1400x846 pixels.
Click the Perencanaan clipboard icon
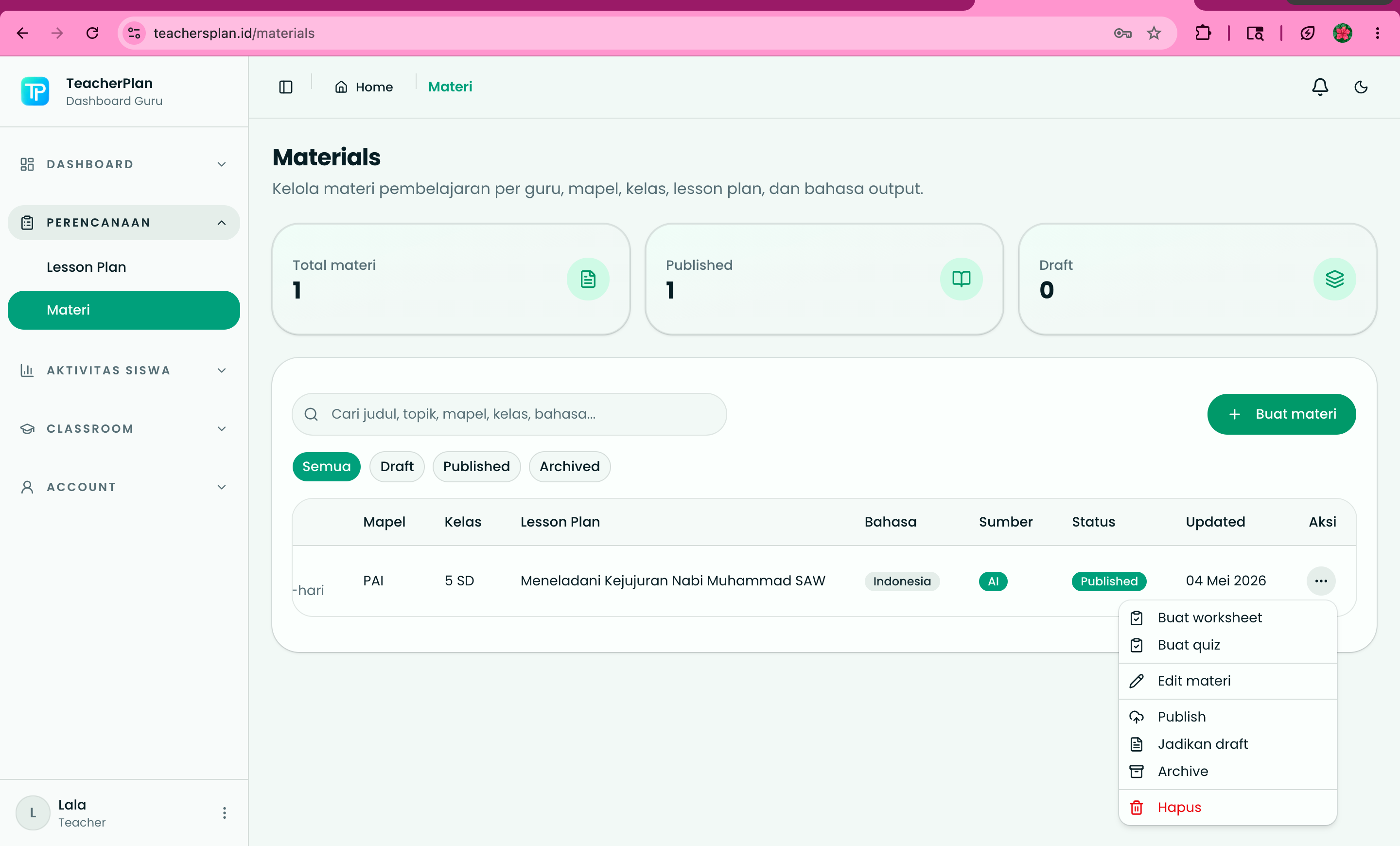click(27, 223)
